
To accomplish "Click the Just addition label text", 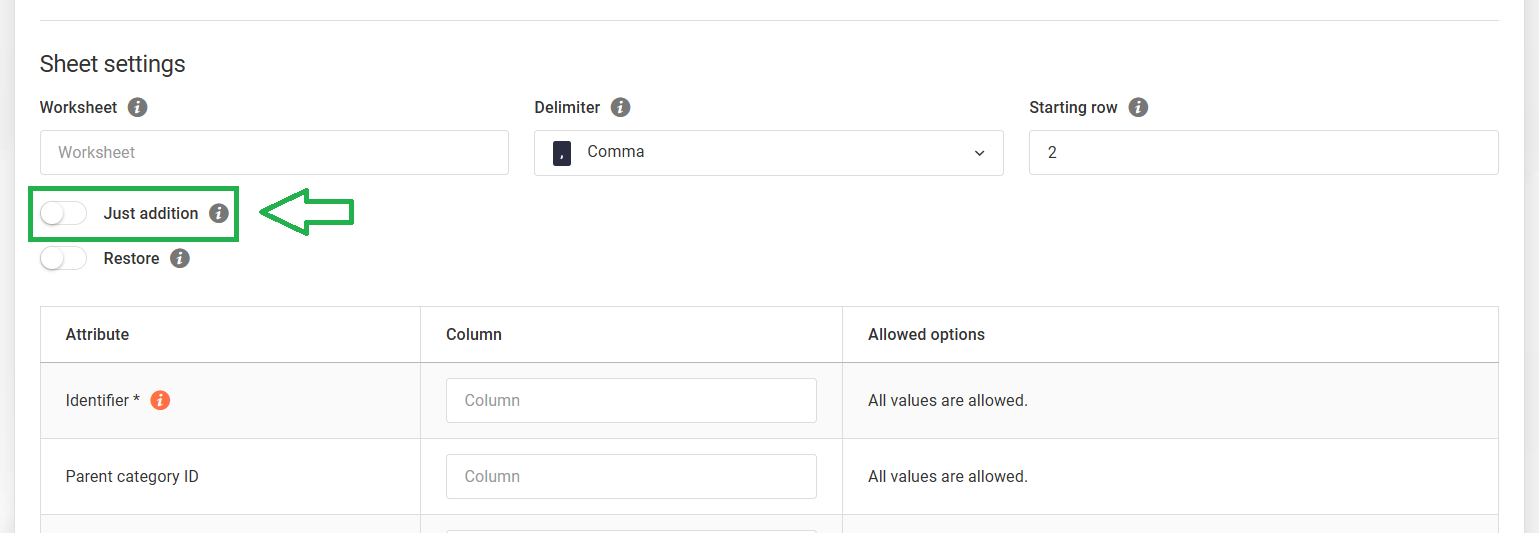I will pos(151,213).
